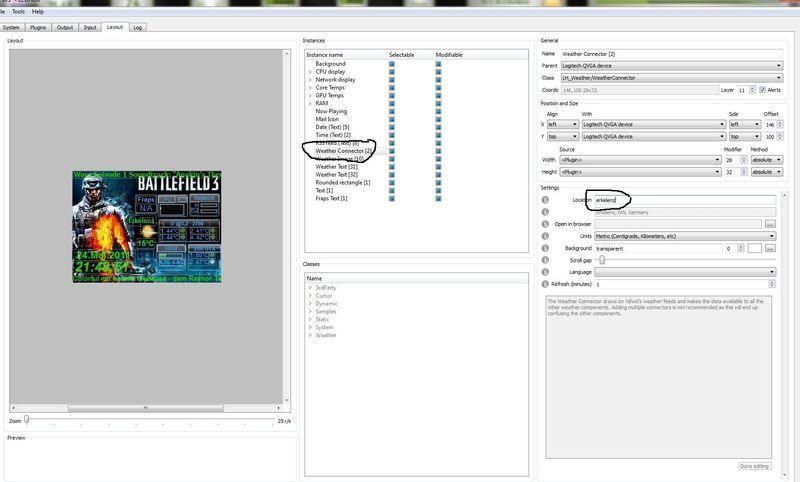The width and height of the screenshot is (800, 482).
Task: Toggle Modifiable for Weather Text [31]
Action: coord(438,167)
